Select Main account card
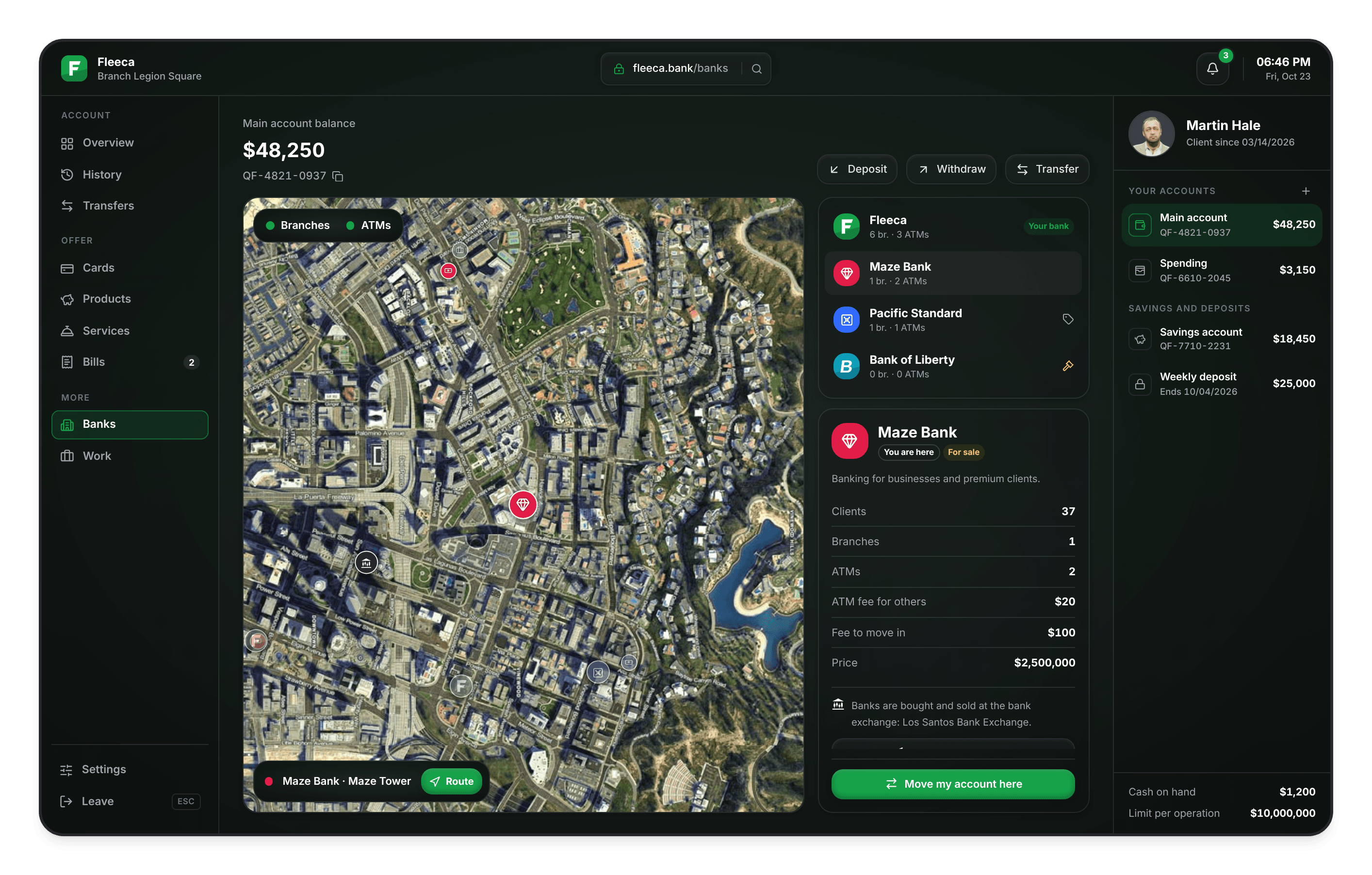This screenshot has height=875, width=1372. click(1222, 225)
